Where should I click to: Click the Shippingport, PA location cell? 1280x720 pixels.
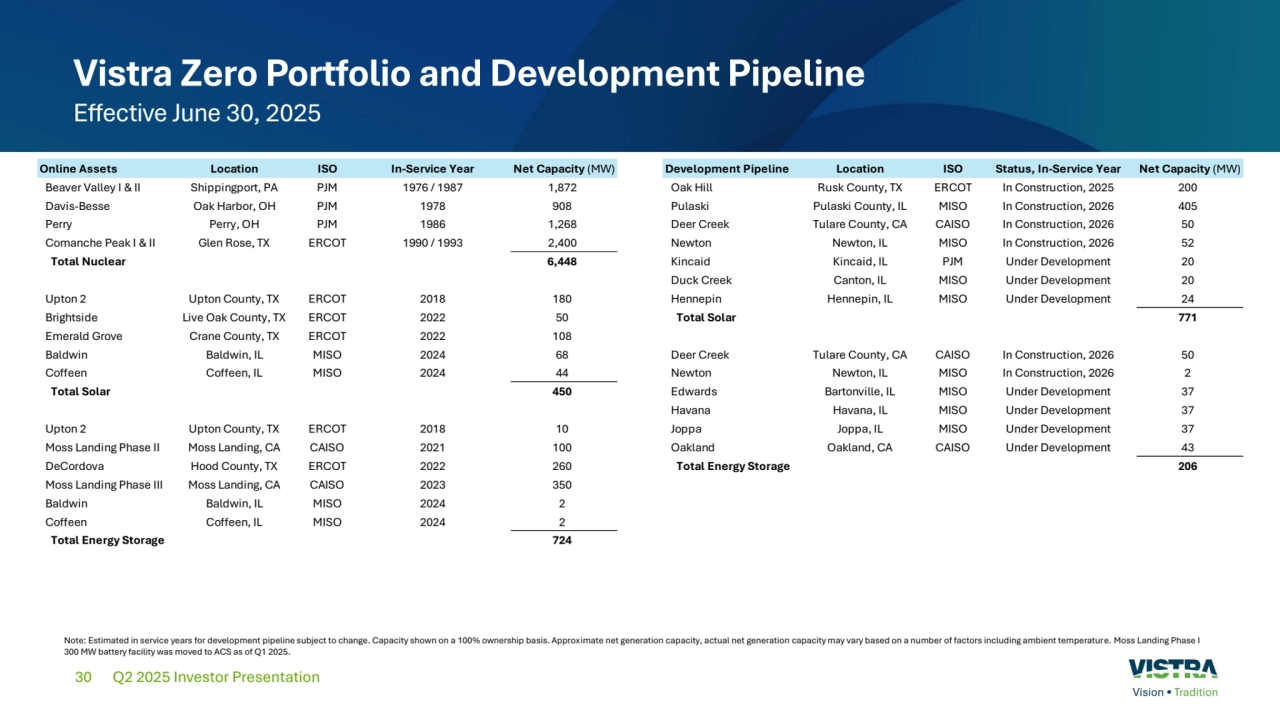(x=234, y=188)
